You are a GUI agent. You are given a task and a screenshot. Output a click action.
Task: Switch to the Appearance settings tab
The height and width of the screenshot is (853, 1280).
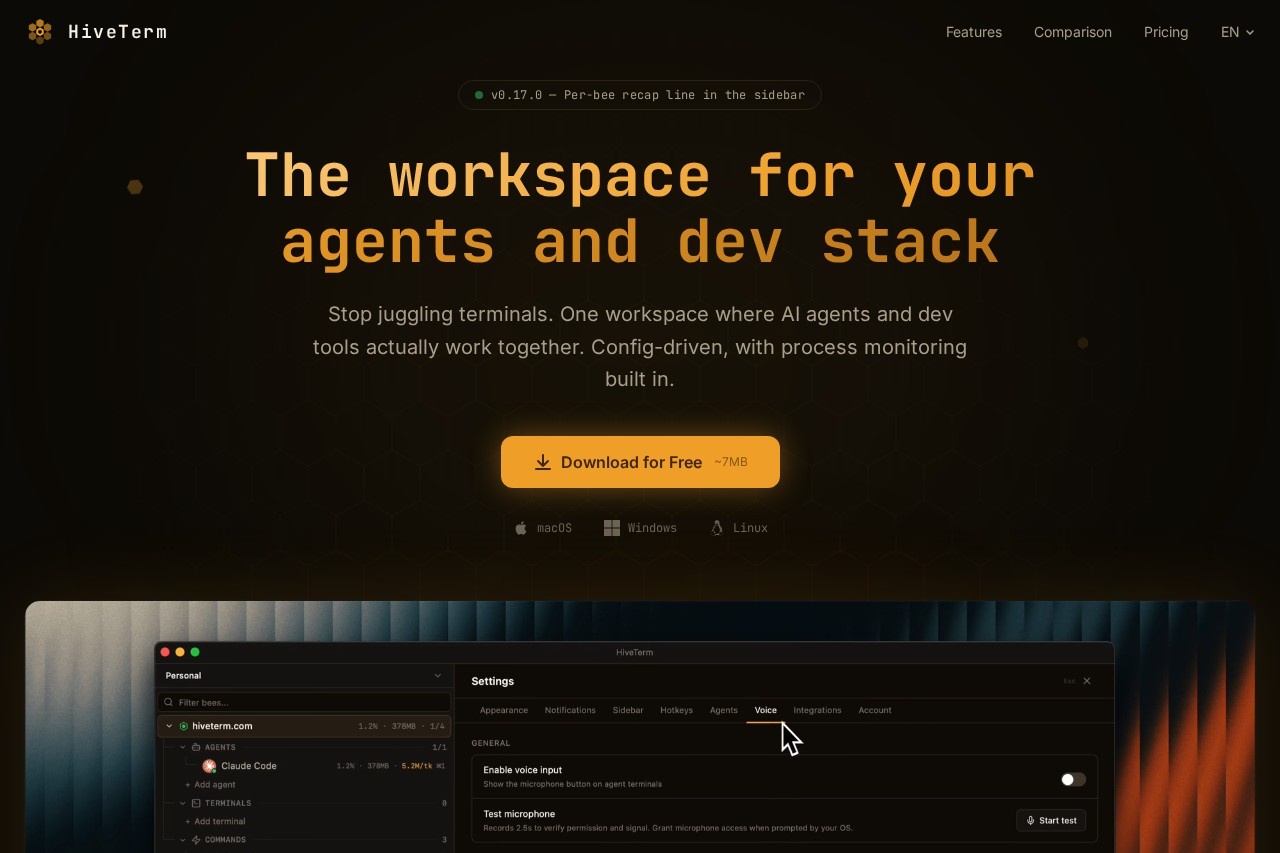point(504,710)
